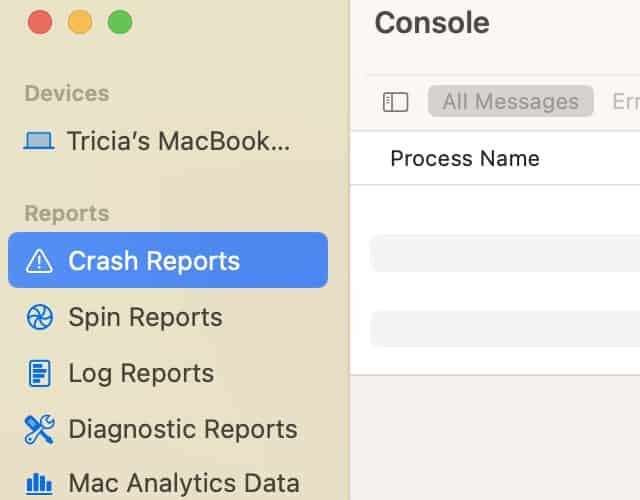Toggle the sidebar panel icon in filter bar
640x500 pixels.
396,102
